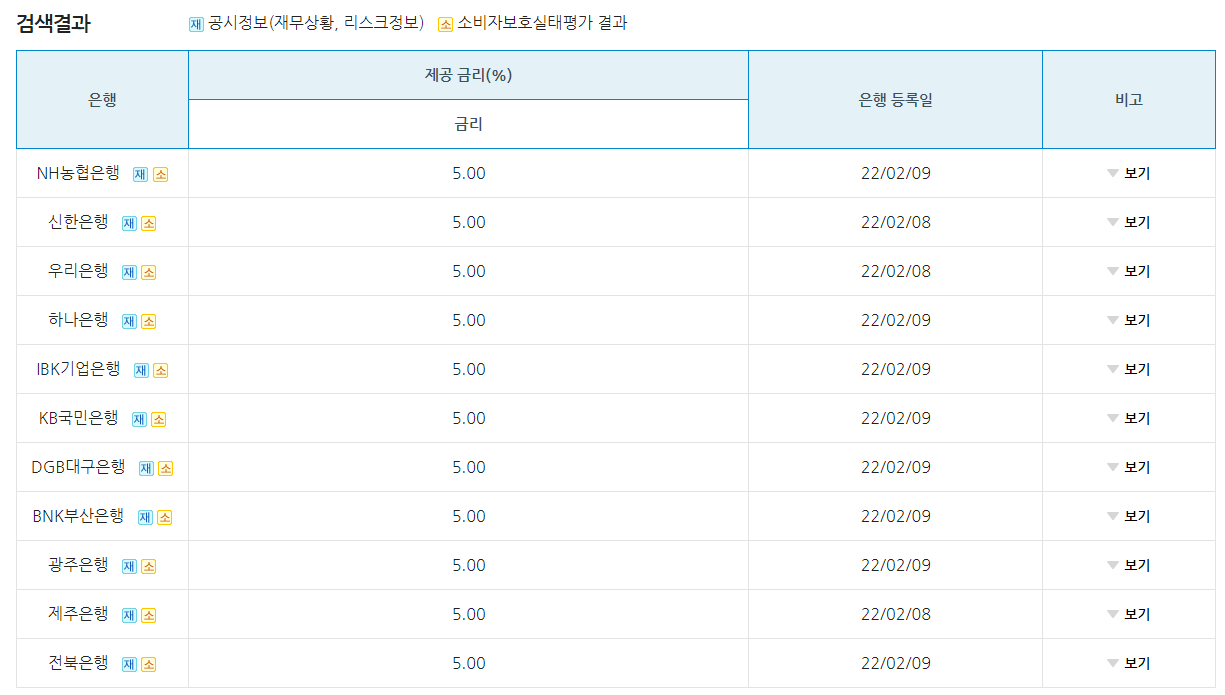Image resolution: width=1225 pixels, height=695 pixels.
Task: Open 하나은행 소 consumer protection icon
Action: pos(148,321)
